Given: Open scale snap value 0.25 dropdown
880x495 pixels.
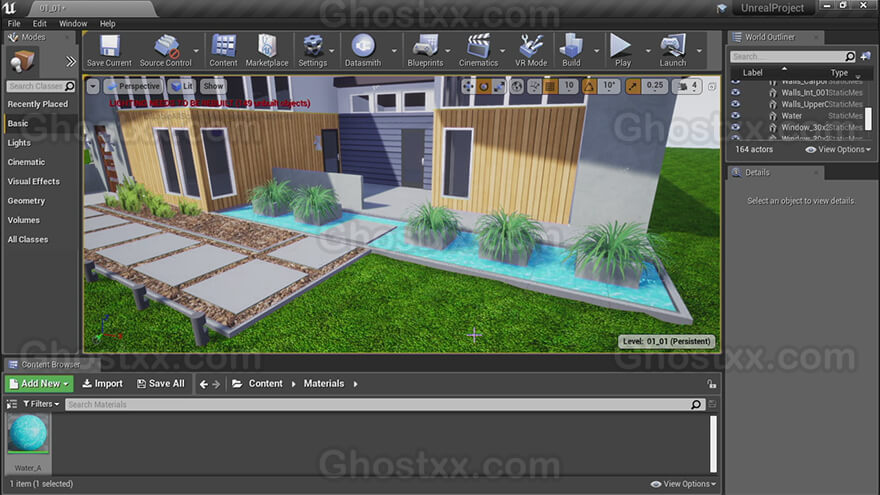Looking at the screenshot, I should (654, 86).
